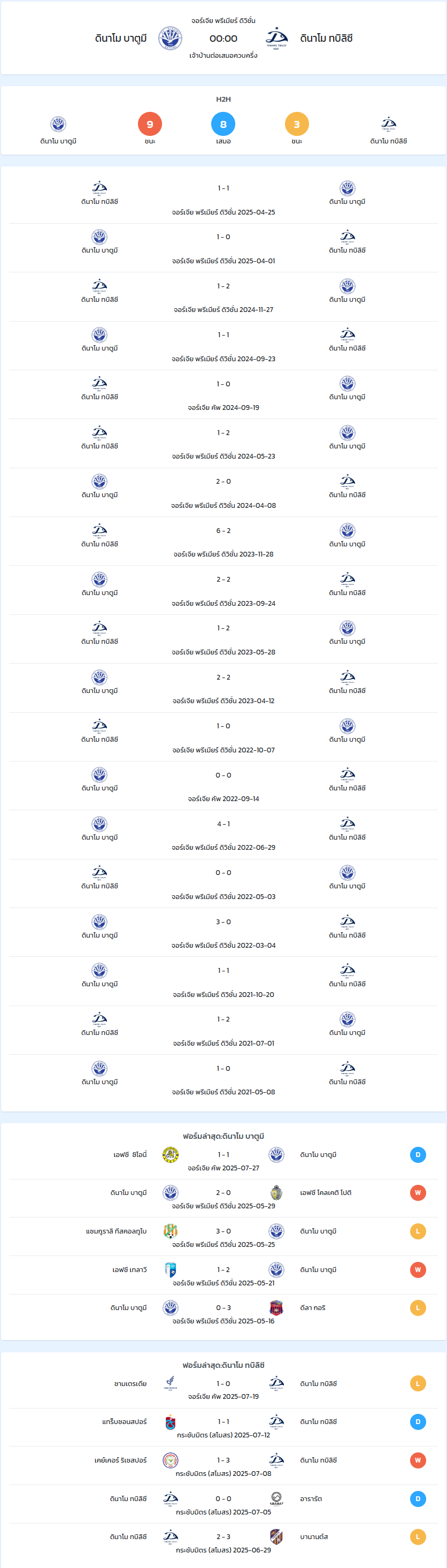The width and height of the screenshot is (447, 1568).
Task: Click the D badge beside FC Sioni match
Action: click(418, 1155)
